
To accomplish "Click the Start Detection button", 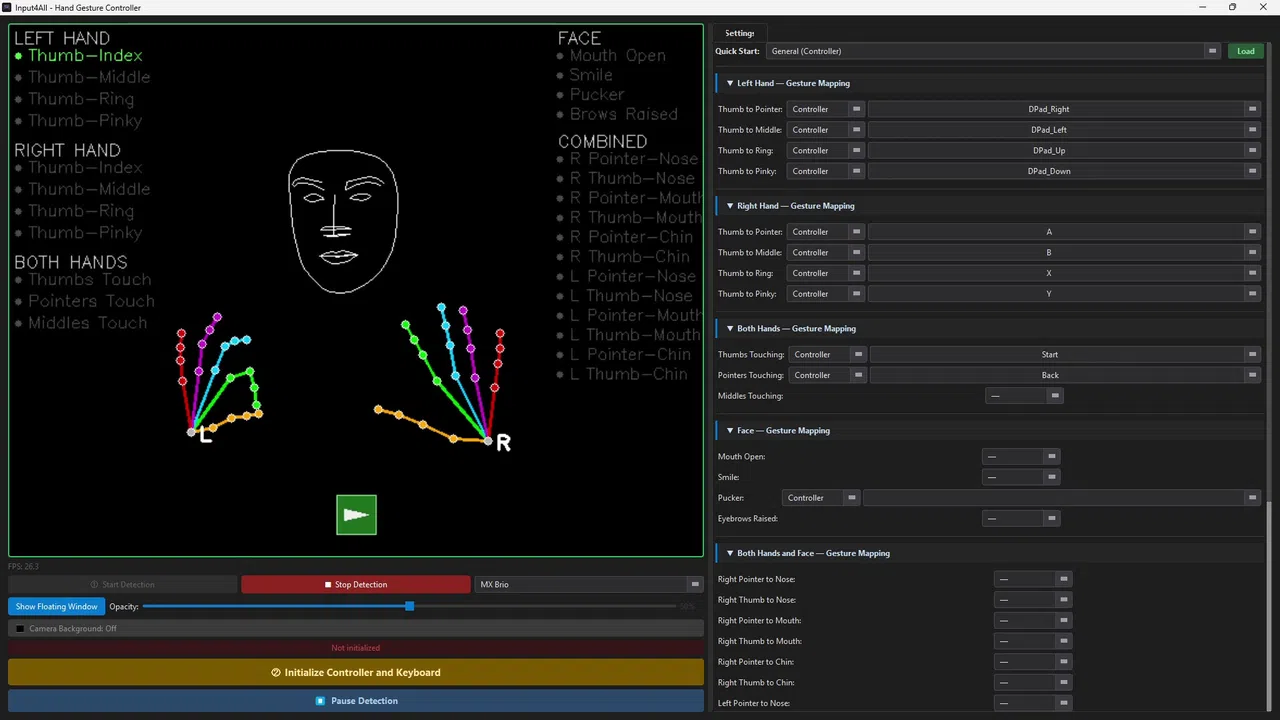I will pos(123,584).
